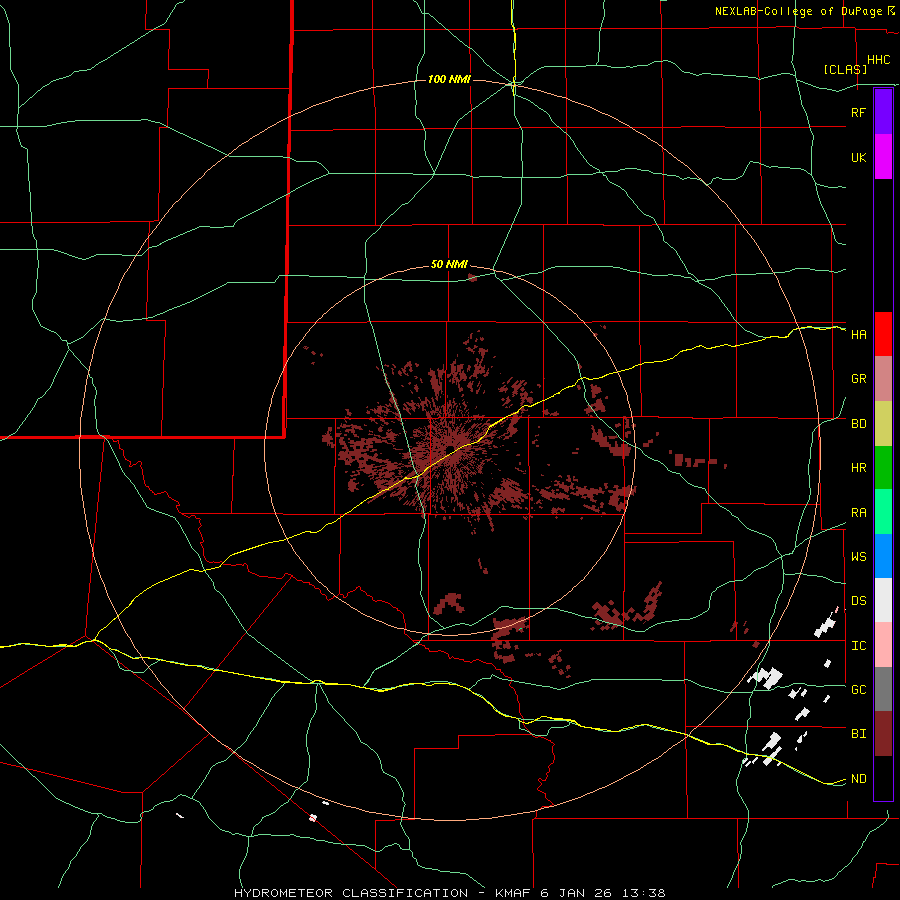Select the BD yellow-olive color swatch

(x=883, y=424)
